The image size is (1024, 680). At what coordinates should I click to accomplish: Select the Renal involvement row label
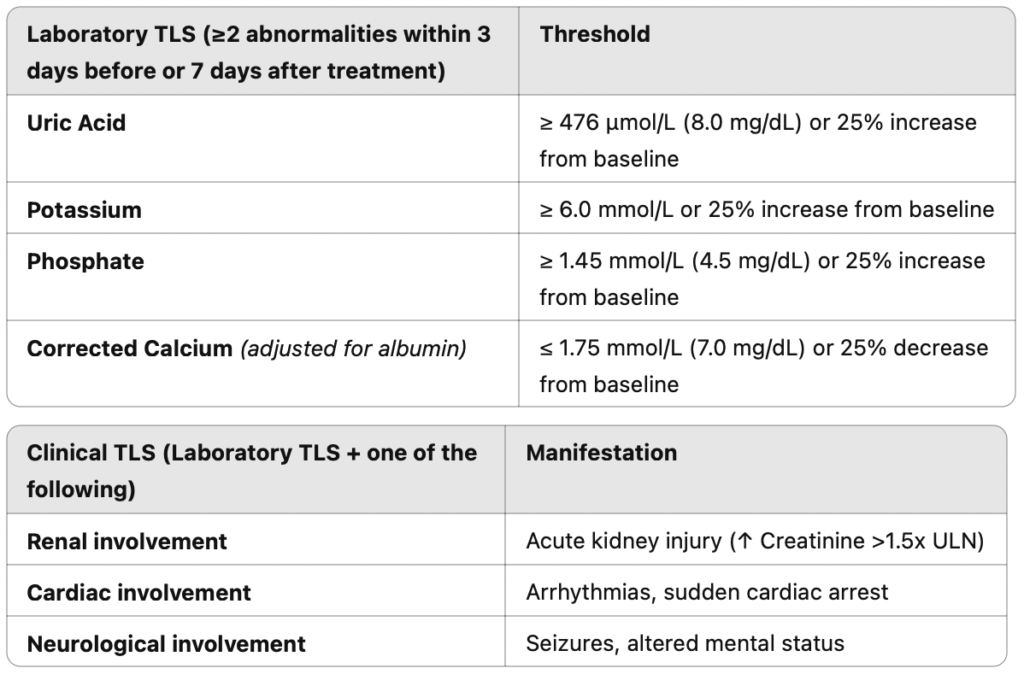127,542
